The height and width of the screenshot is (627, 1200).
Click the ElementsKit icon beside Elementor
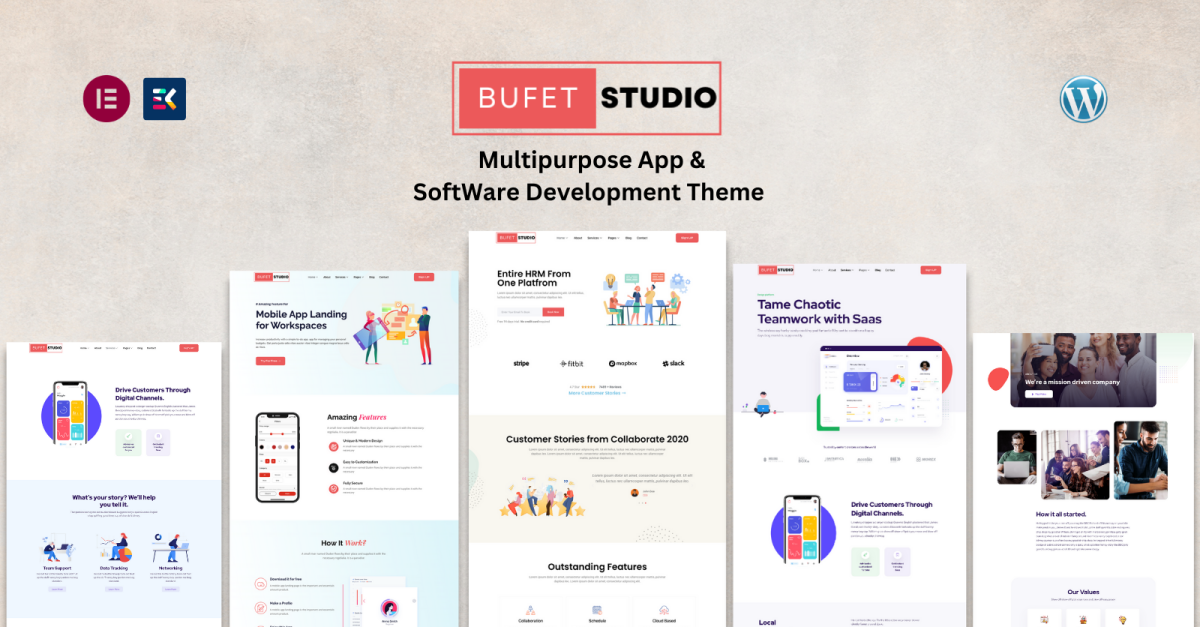164,98
